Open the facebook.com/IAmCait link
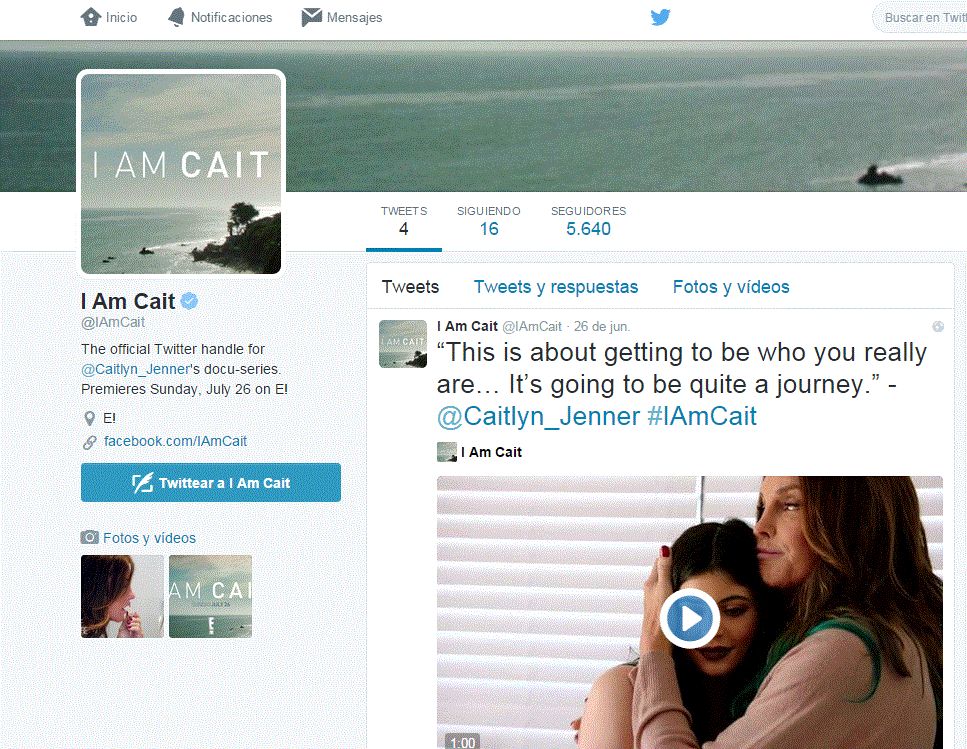Screen dimensions: 967x749 tap(175, 441)
